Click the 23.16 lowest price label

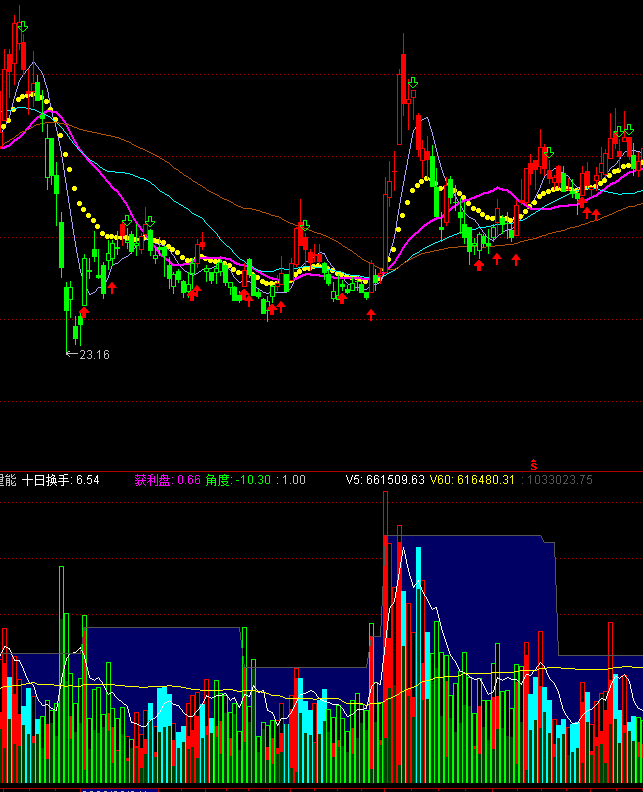tap(94, 354)
